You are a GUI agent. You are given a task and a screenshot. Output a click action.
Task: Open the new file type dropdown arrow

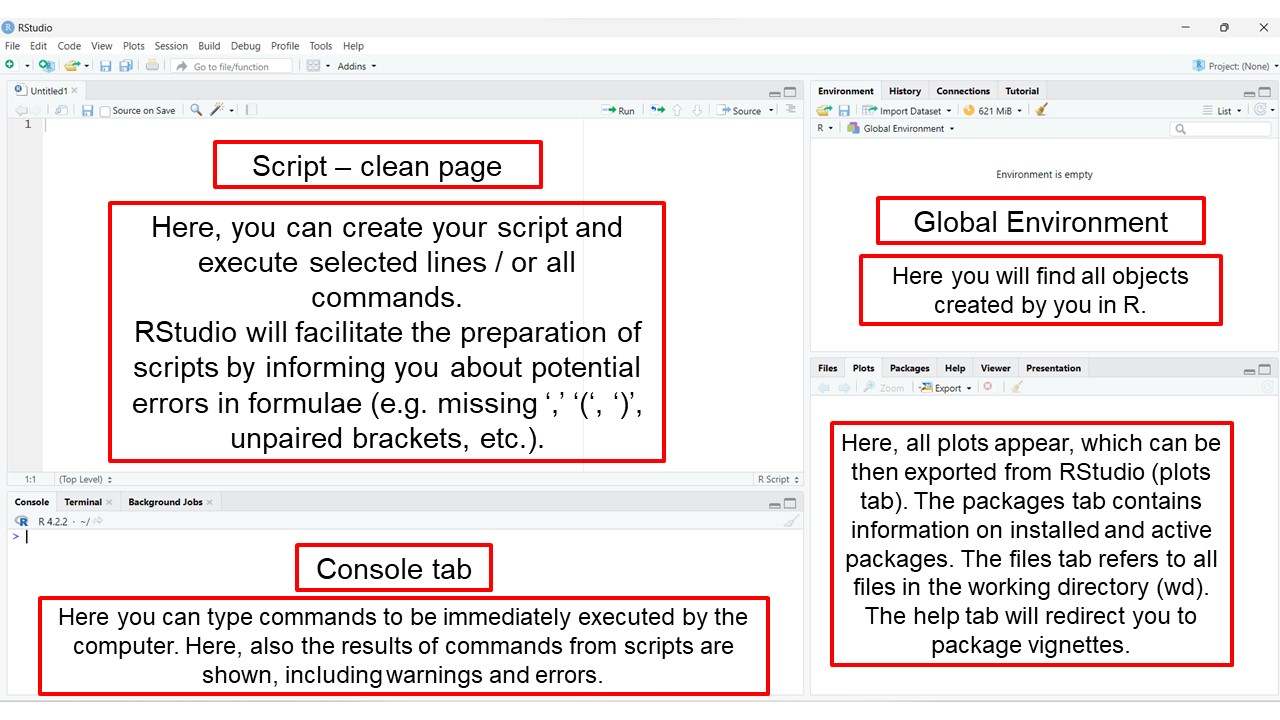[26, 66]
